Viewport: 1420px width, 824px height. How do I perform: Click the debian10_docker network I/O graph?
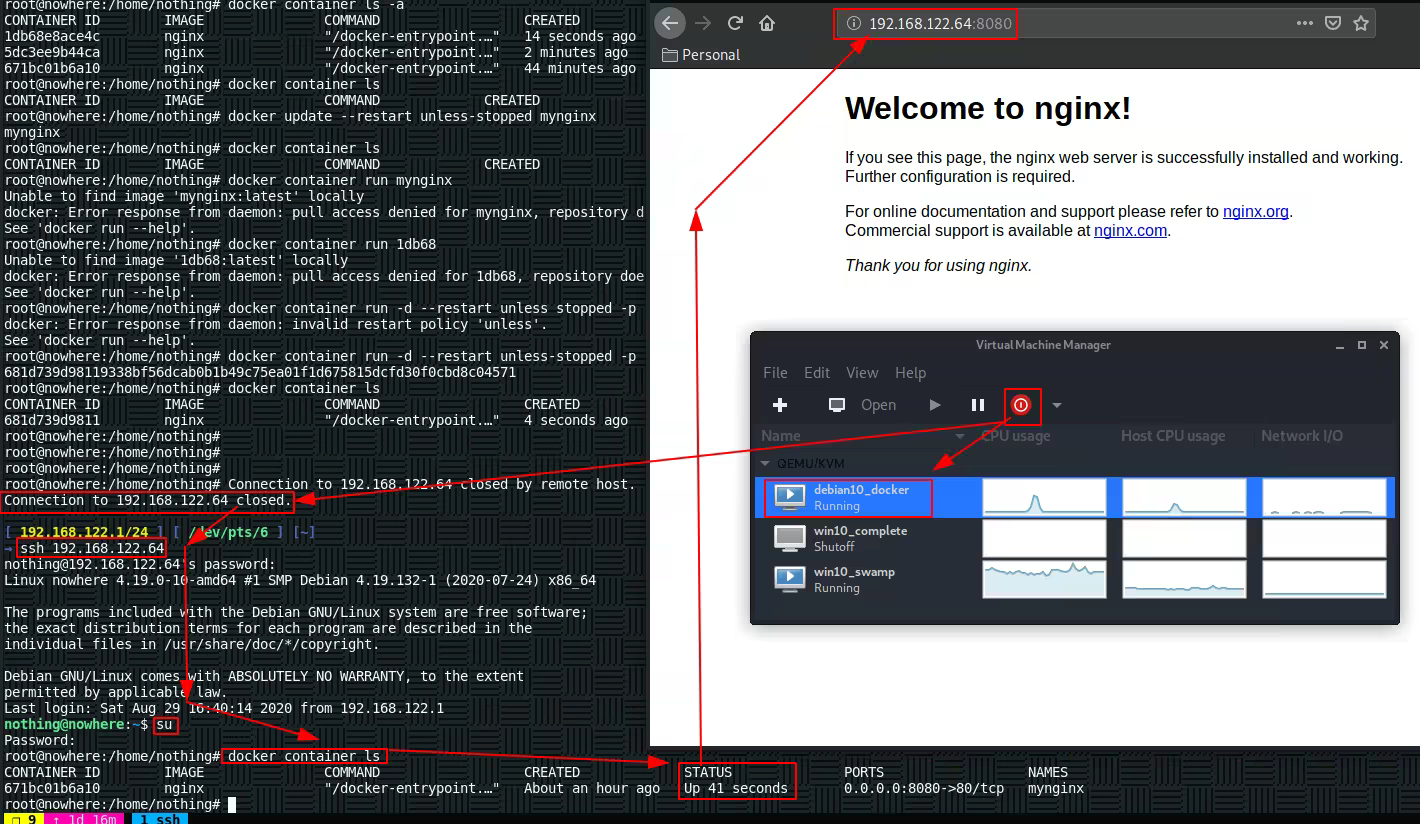pos(1324,497)
